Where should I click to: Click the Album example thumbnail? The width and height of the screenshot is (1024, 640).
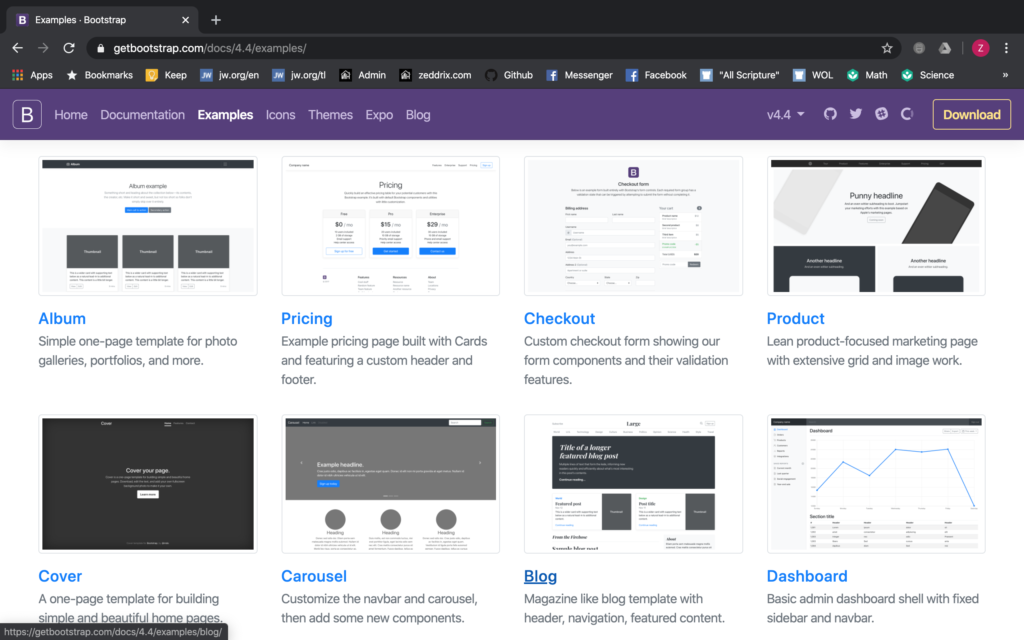[x=148, y=226]
